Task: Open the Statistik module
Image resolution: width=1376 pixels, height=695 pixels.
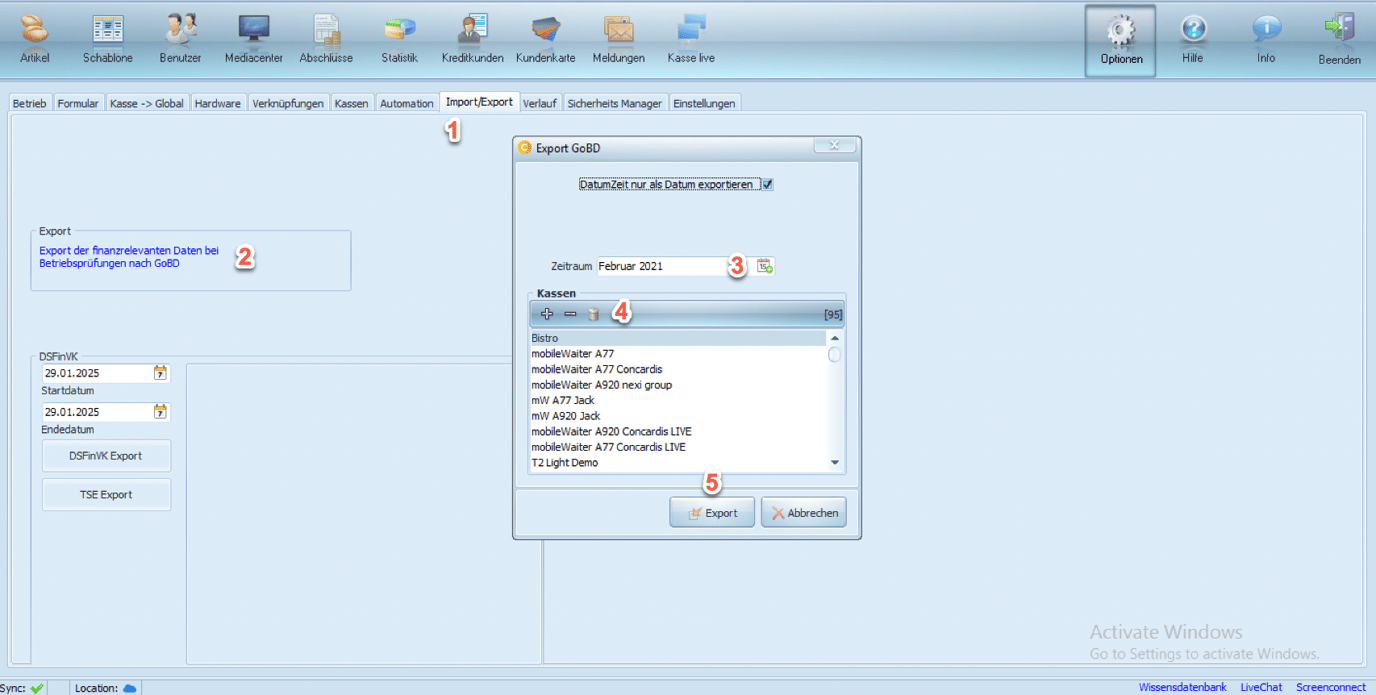Action: [399, 35]
